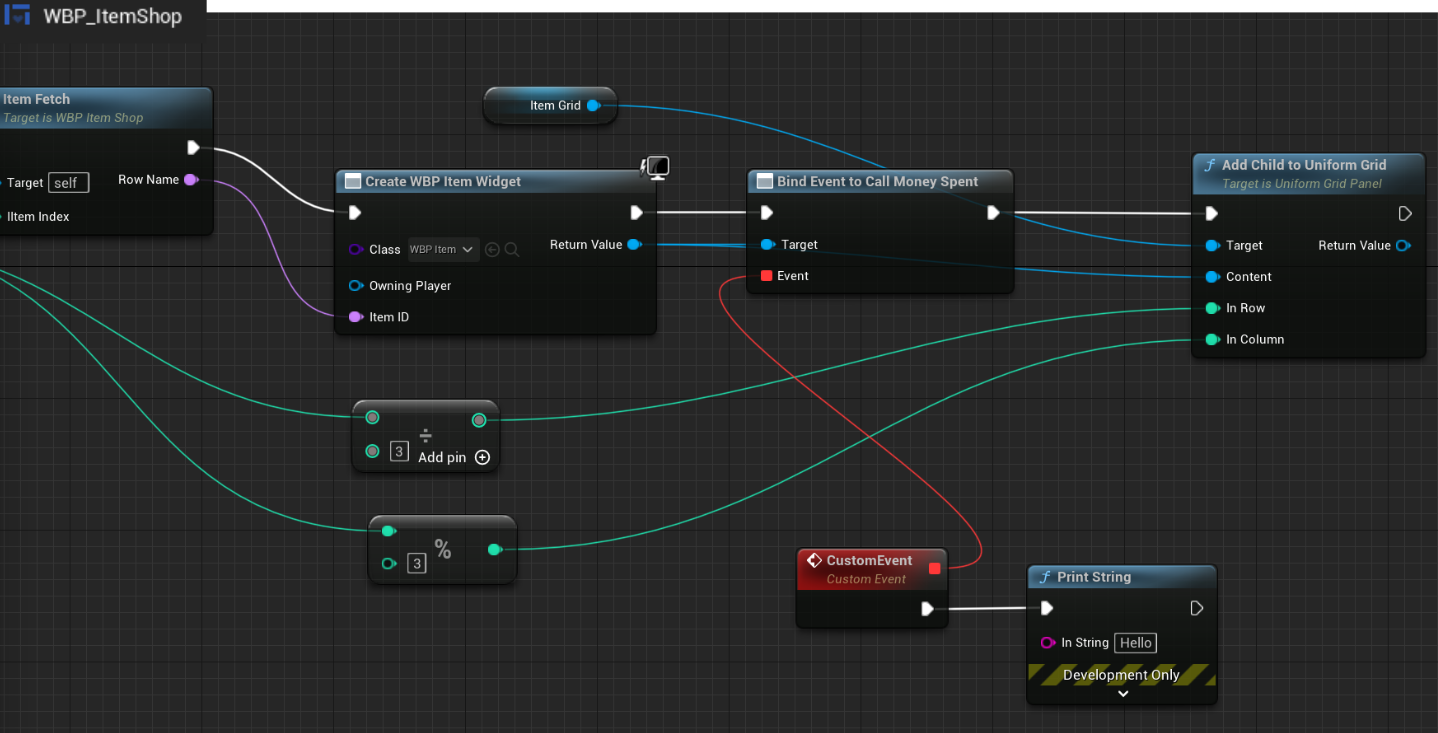Screen dimensions: 1438x733
Task: Click the magnifier browse icon beside the Class dropdown
Action: coord(511,249)
